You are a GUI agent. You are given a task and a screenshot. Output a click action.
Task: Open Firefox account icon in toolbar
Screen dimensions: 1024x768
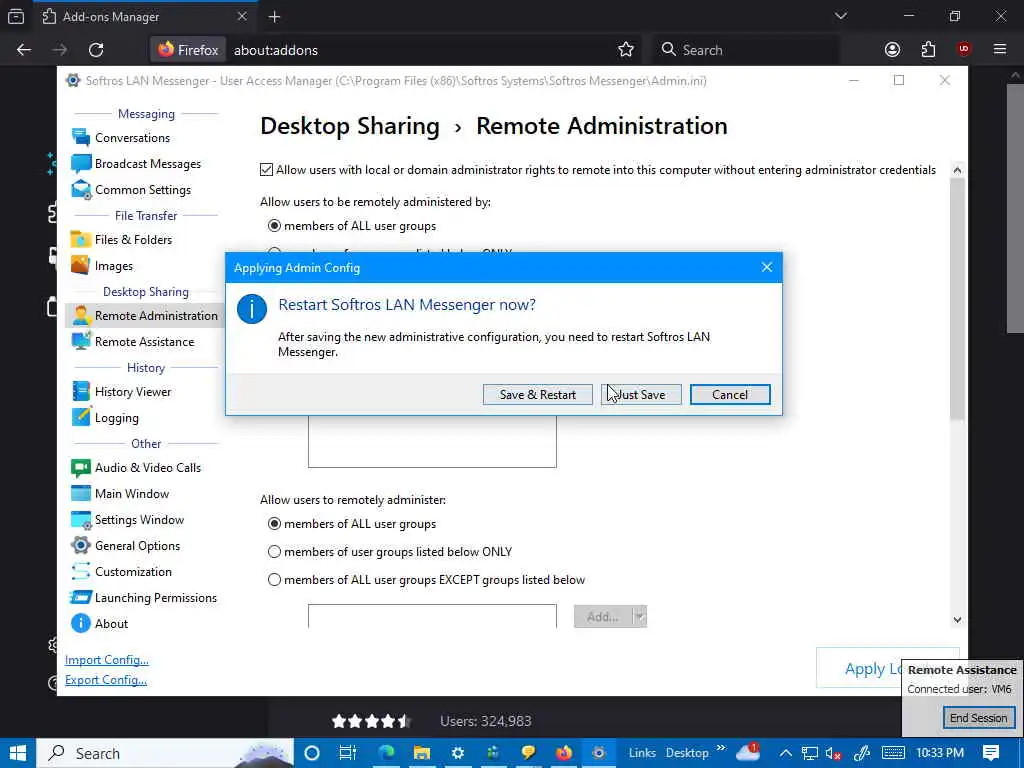click(x=892, y=50)
